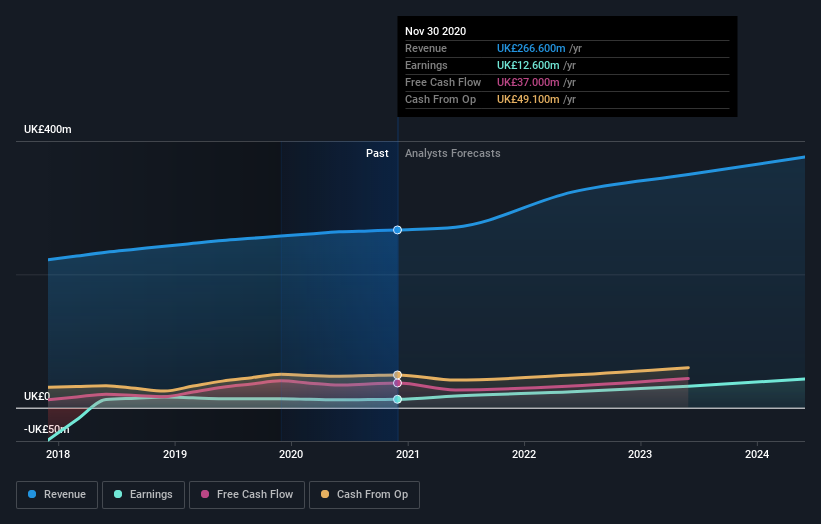821x524 pixels.
Task: Click the orange Cash From Op data point
Action: point(397,375)
